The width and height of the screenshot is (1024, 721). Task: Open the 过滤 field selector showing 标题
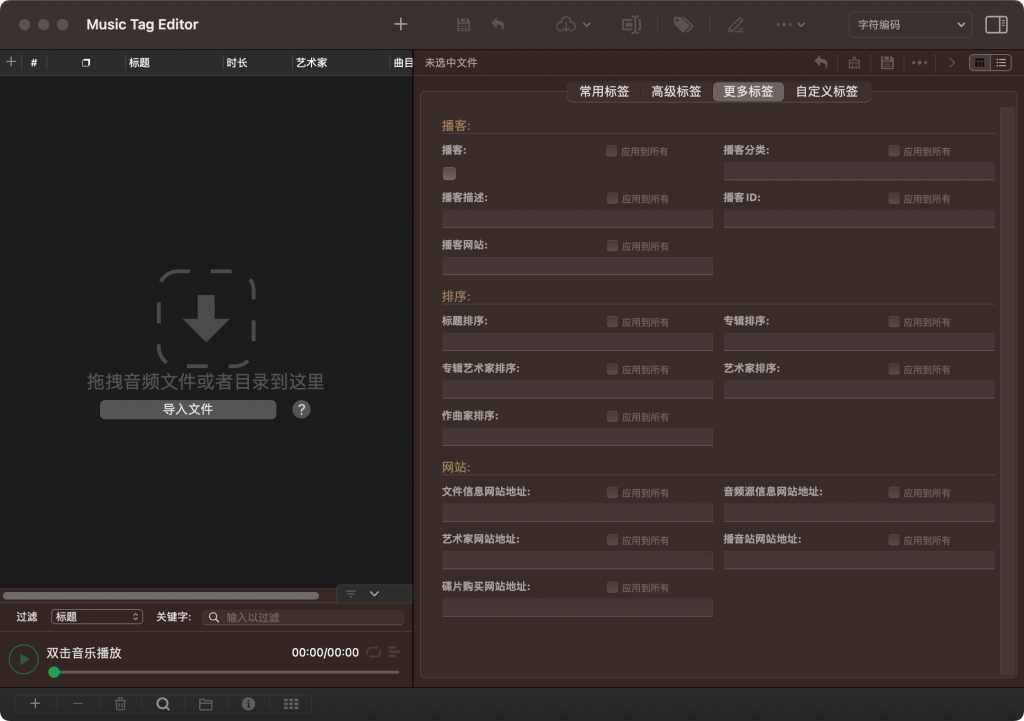click(96, 617)
